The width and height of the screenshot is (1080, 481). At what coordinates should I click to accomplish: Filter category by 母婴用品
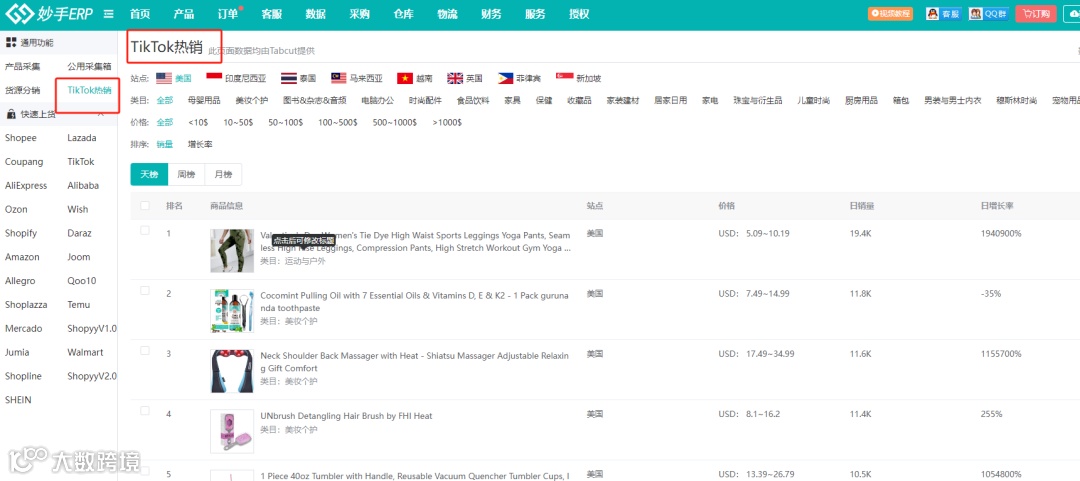tap(204, 101)
